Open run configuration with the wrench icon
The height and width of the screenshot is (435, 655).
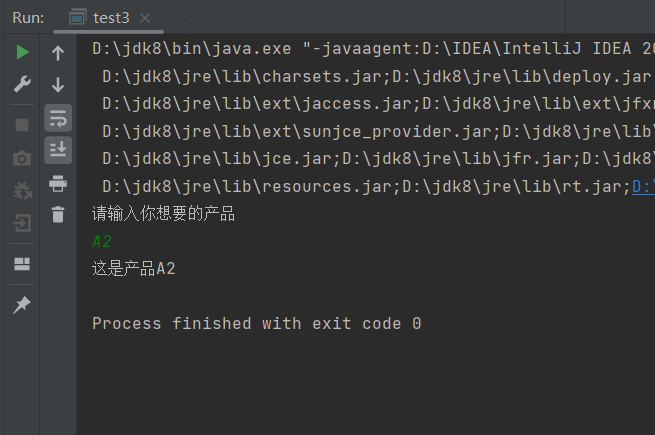coord(22,86)
